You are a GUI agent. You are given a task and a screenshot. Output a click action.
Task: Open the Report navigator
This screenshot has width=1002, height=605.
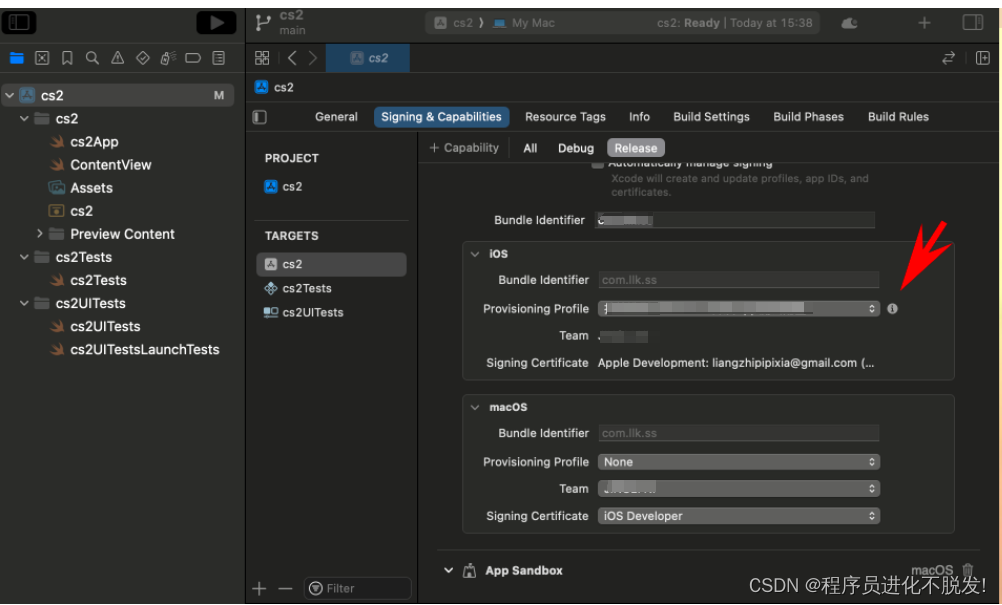(x=219, y=58)
